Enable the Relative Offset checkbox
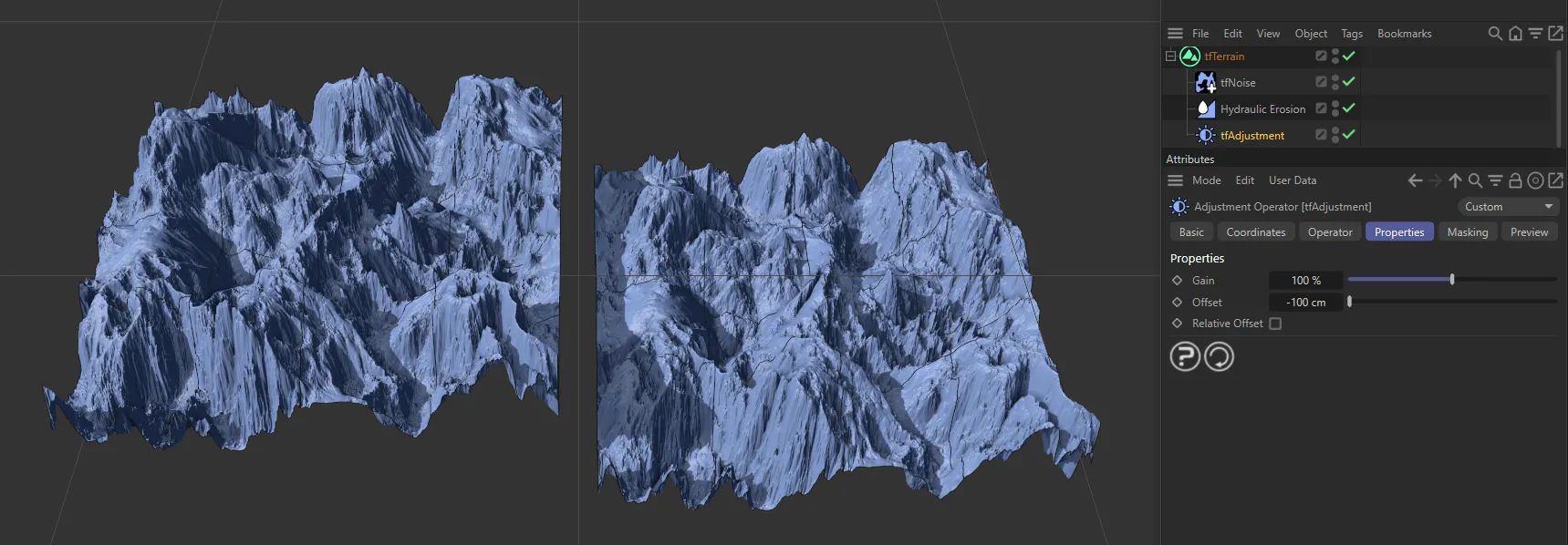Image resolution: width=1568 pixels, height=545 pixels. (x=1275, y=324)
